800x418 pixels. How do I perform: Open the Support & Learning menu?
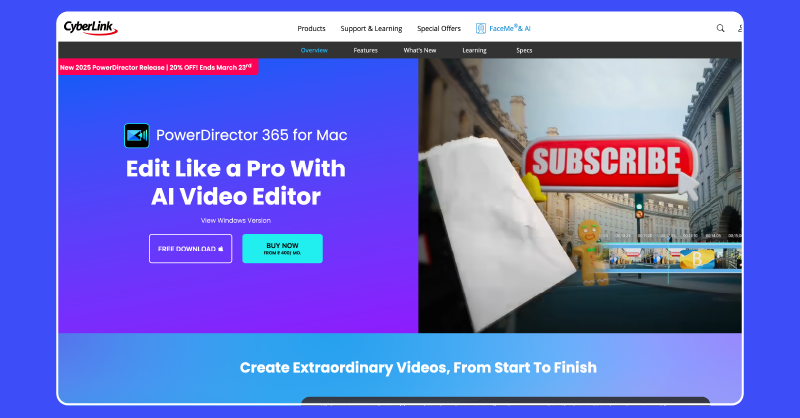(371, 28)
